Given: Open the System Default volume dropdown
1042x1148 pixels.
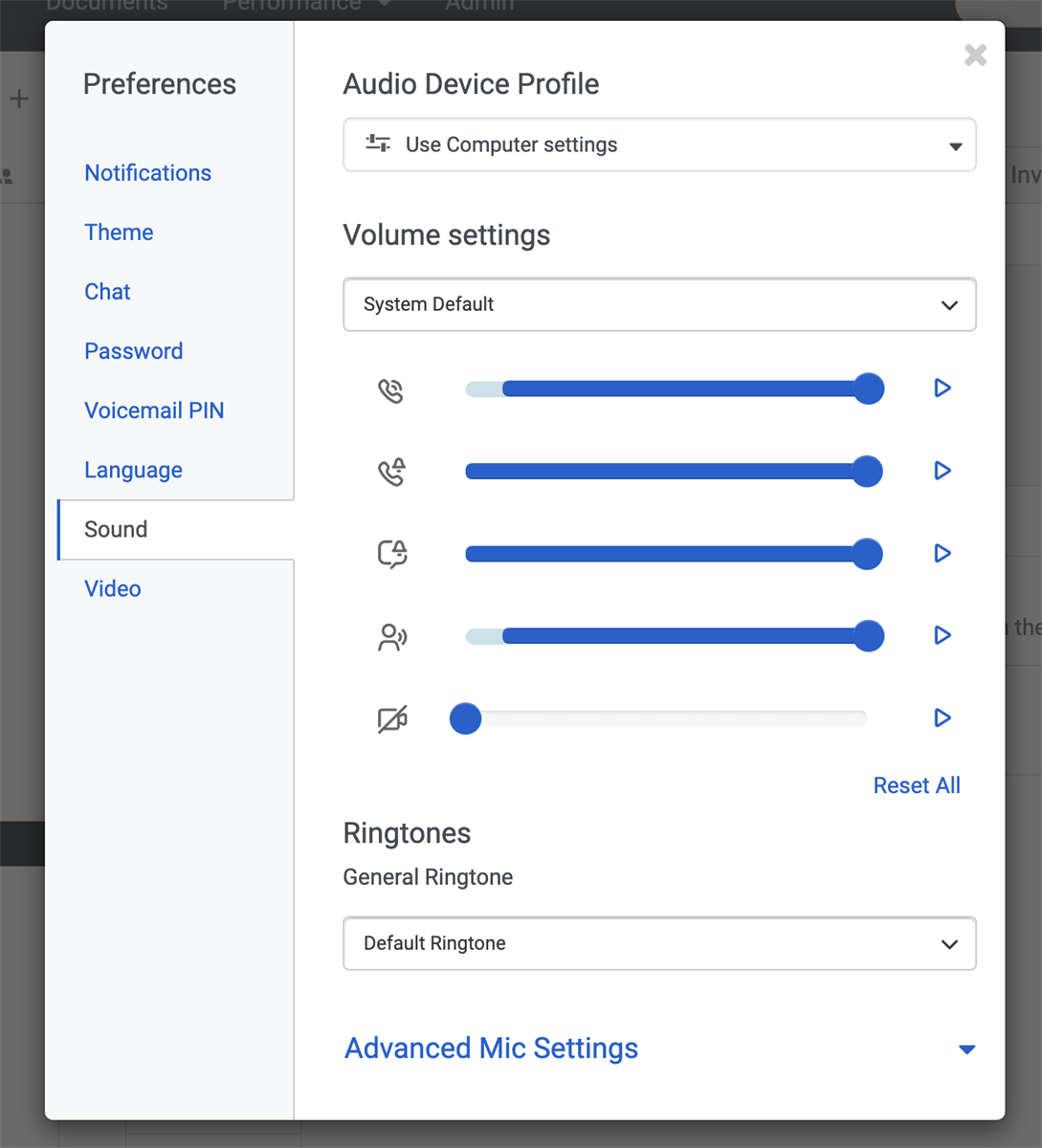Looking at the screenshot, I should click(659, 304).
